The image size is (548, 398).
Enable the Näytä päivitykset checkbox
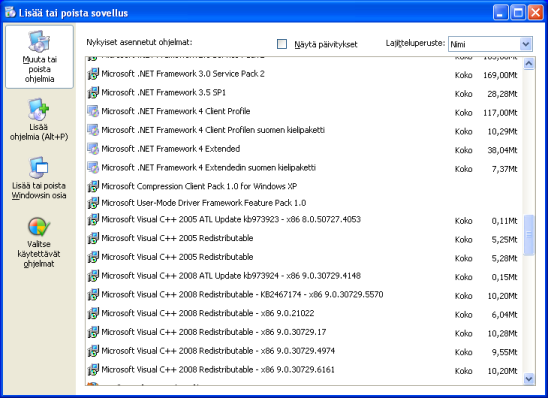point(282,44)
